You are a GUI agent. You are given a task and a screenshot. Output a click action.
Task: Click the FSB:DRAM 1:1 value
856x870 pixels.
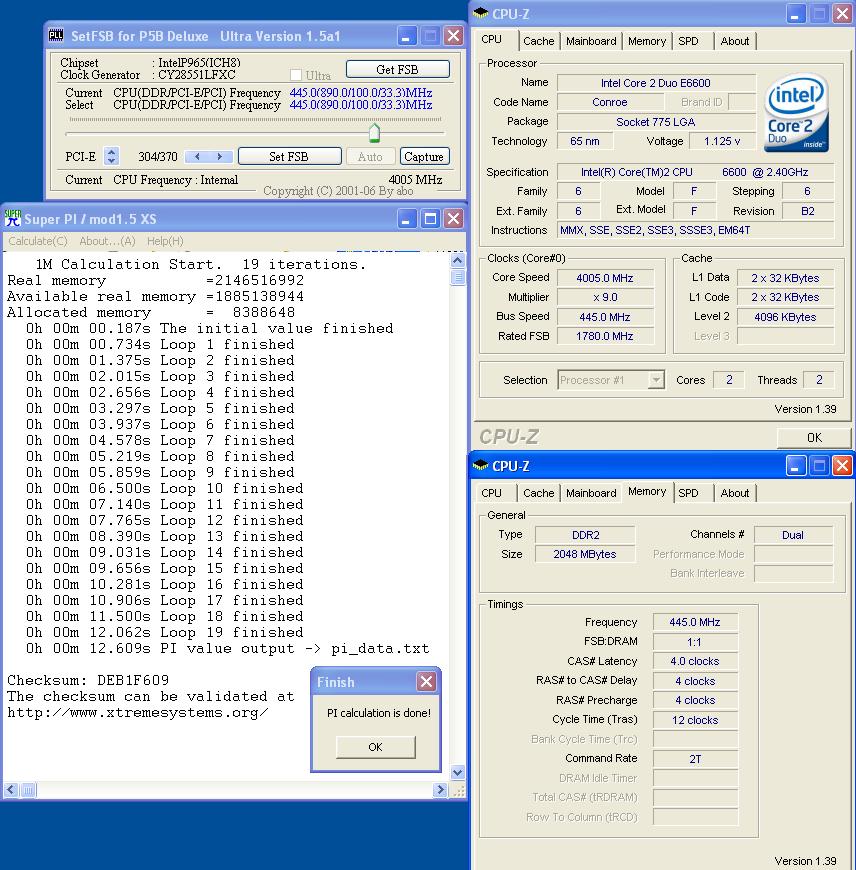coord(695,642)
